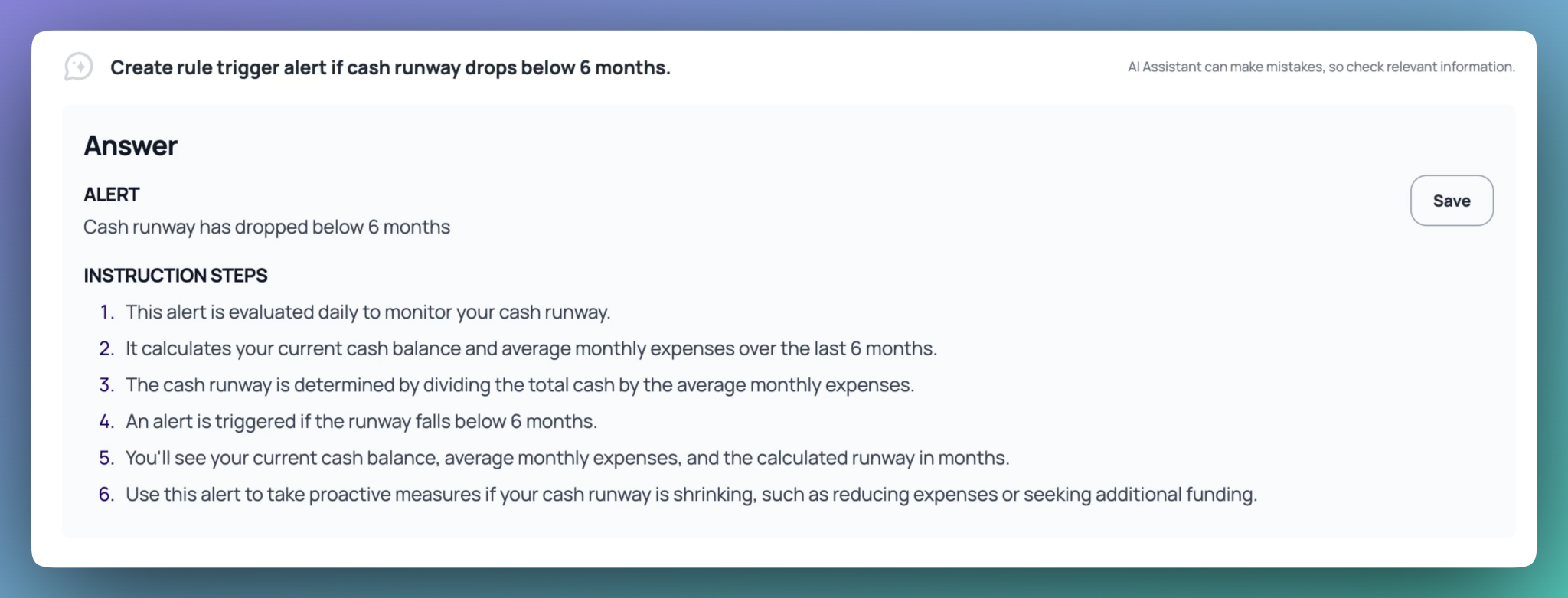The height and width of the screenshot is (598, 1568).
Task: Click the AI assistant chat sparkle icon
Action: [79, 67]
